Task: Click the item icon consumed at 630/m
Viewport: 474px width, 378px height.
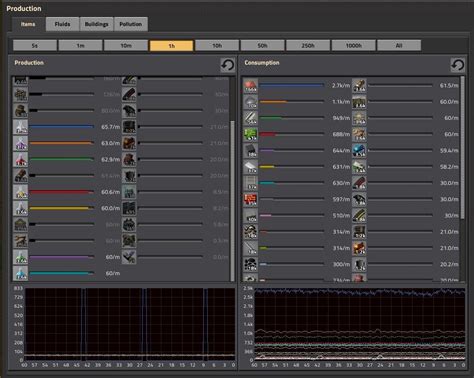Action: tap(250, 183)
